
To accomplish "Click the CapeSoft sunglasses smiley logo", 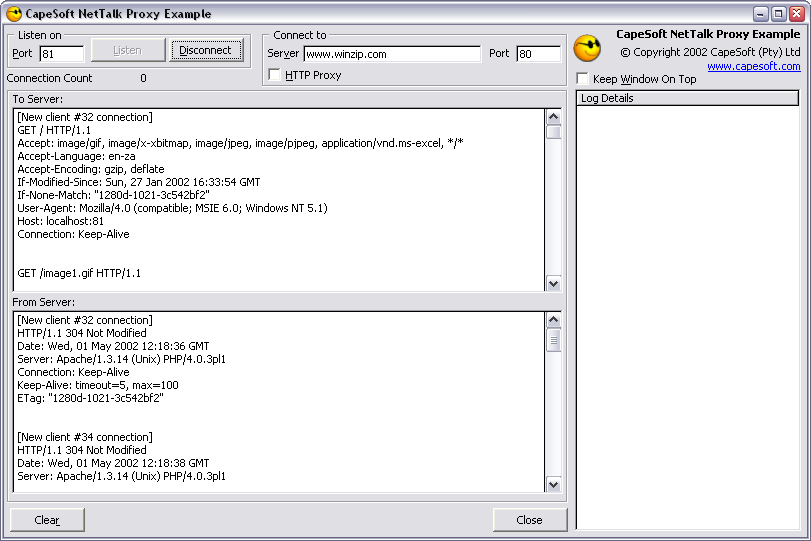I will tap(587, 48).
